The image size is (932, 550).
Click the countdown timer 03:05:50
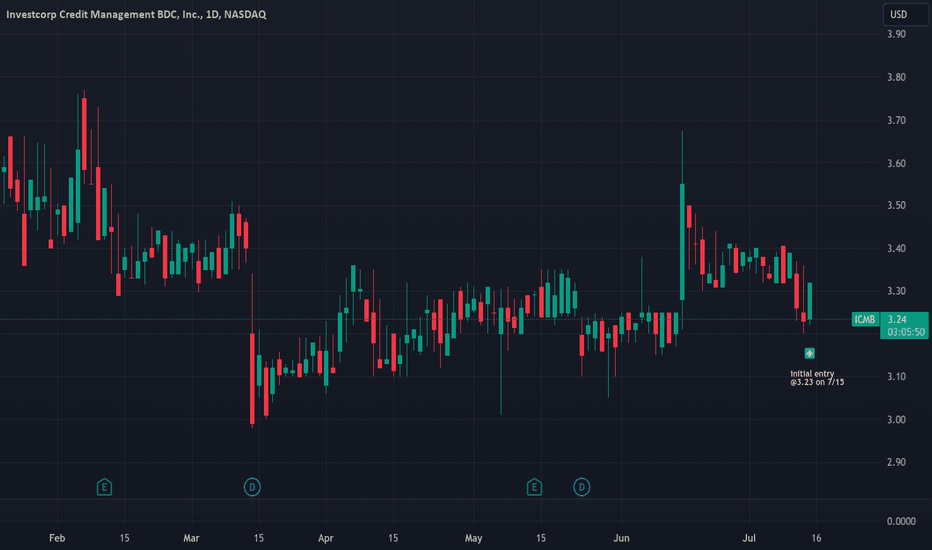pos(906,332)
